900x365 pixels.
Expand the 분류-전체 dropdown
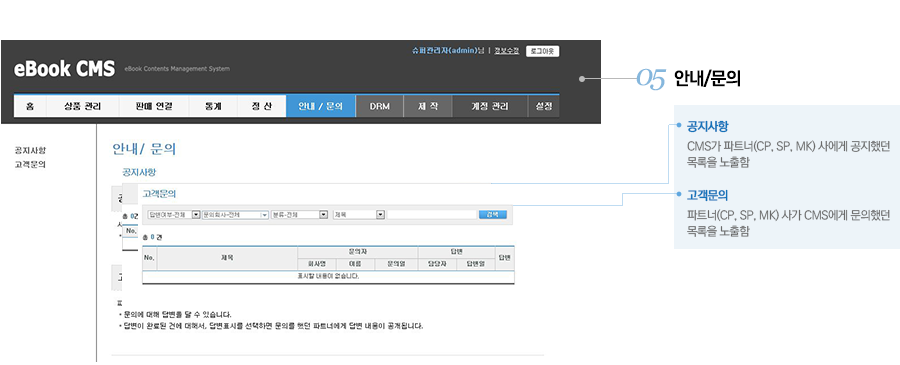pyautogui.click(x=299, y=215)
